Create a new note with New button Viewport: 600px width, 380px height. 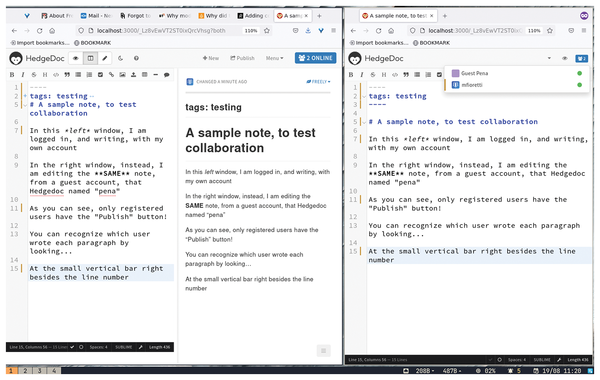click(211, 58)
